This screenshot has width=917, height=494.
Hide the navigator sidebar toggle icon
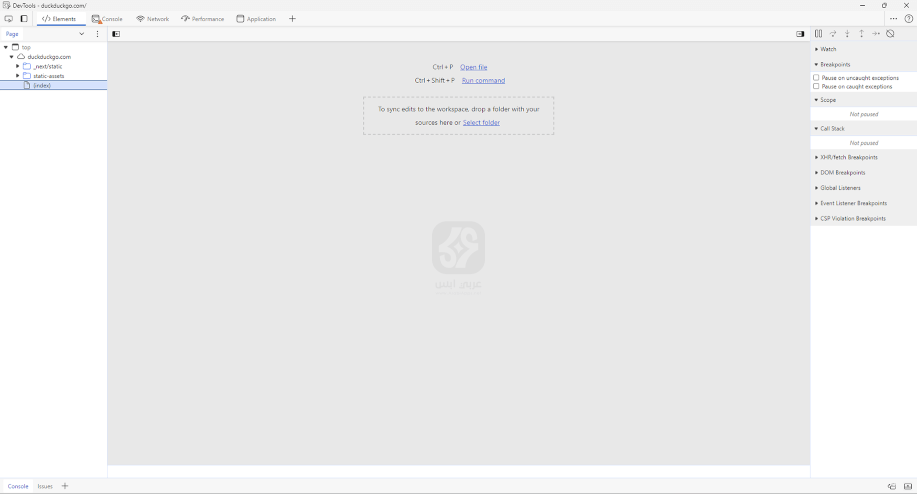(116, 34)
